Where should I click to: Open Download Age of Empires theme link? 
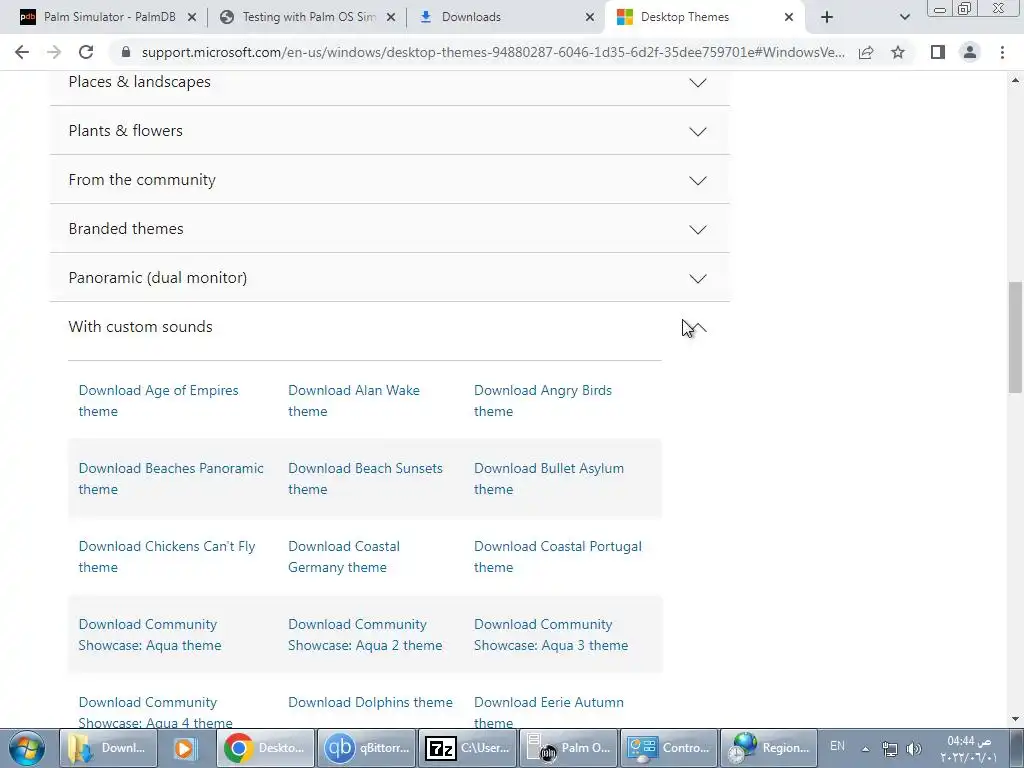click(159, 400)
